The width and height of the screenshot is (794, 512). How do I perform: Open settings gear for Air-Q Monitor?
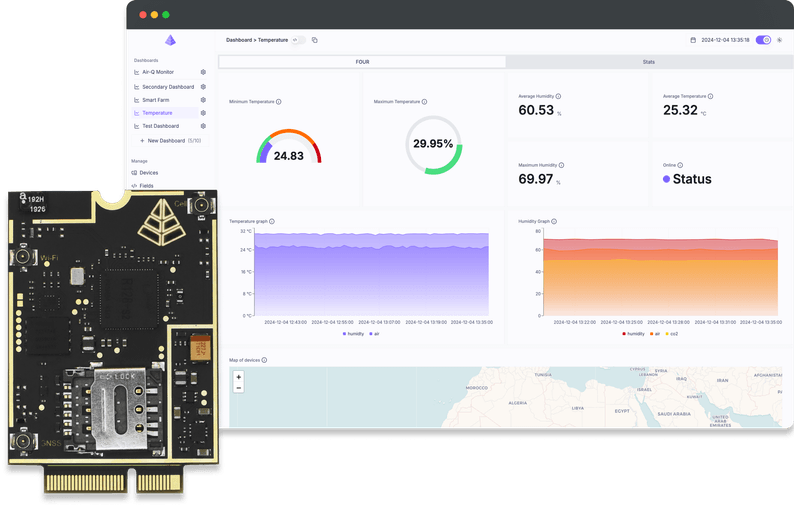(x=203, y=72)
